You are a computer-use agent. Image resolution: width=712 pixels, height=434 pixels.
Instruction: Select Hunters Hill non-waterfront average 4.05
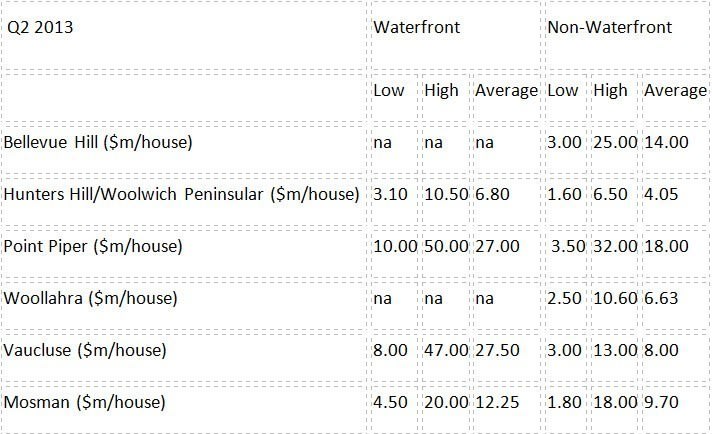661,194
